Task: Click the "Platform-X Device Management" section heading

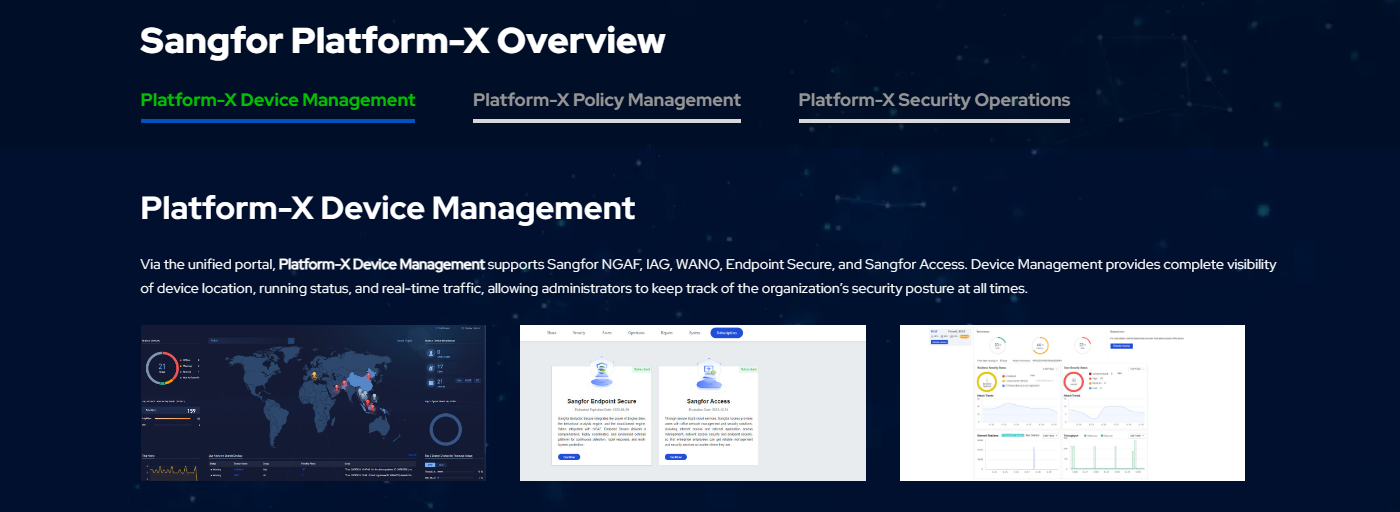Action: (x=388, y=208)
